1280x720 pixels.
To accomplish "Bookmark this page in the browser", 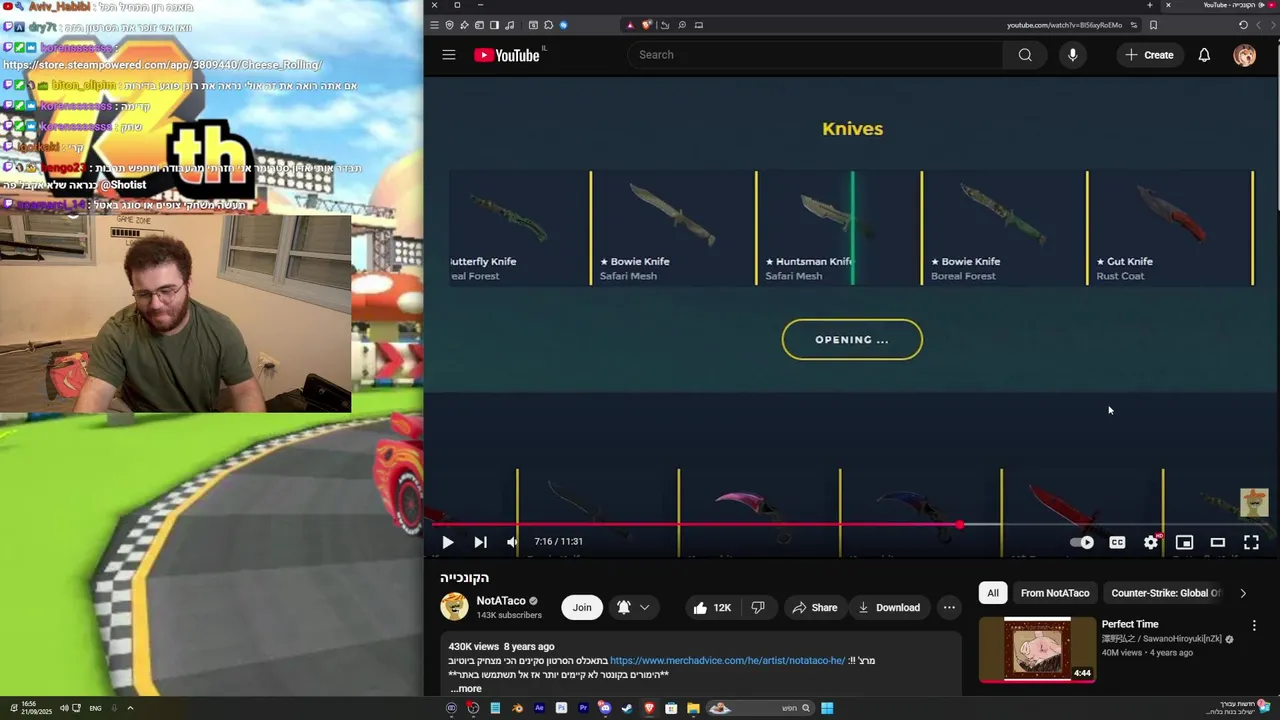I will coord(1153,25).
